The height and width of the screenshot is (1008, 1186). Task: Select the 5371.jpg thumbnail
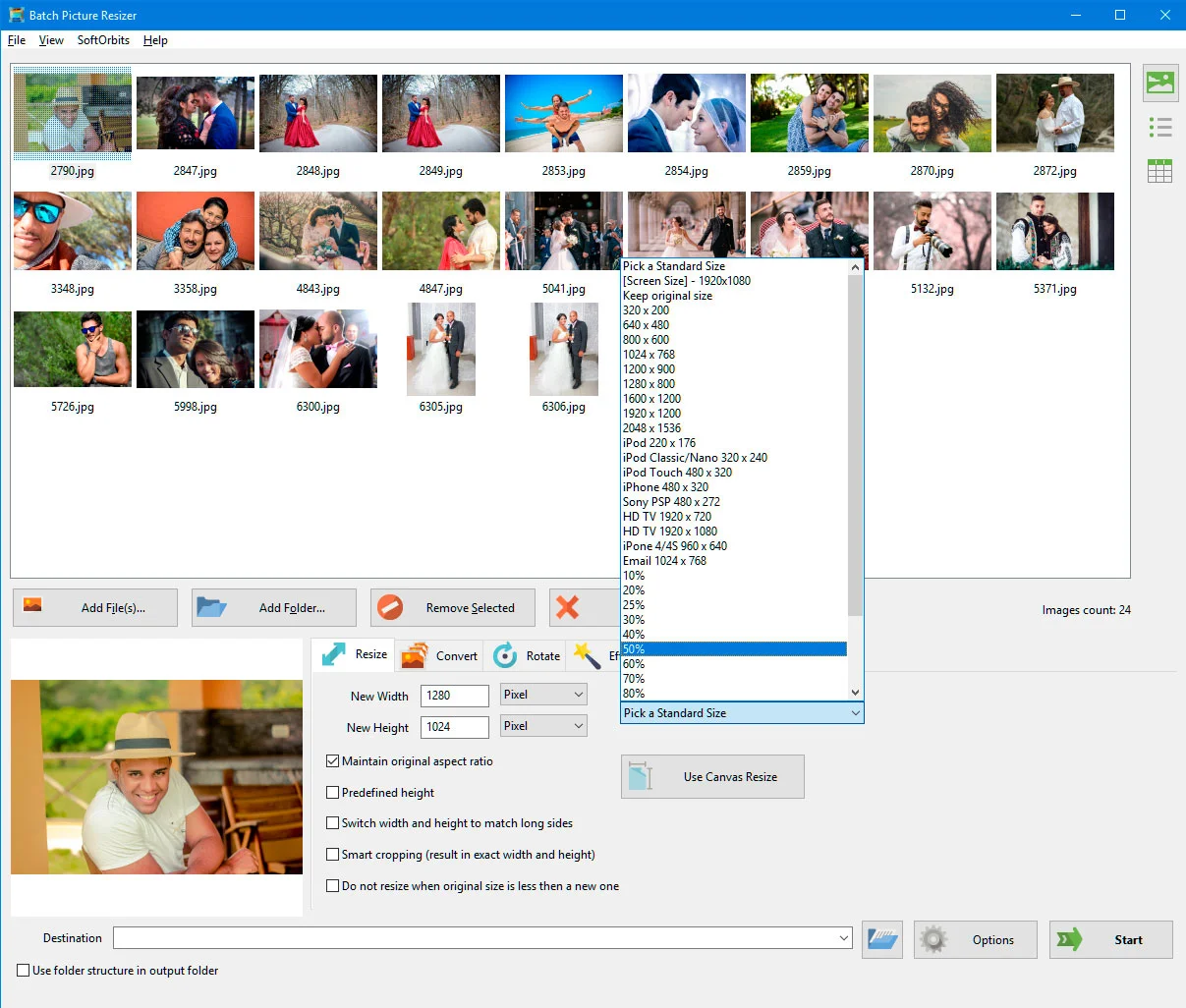(x=1054, y=231)
